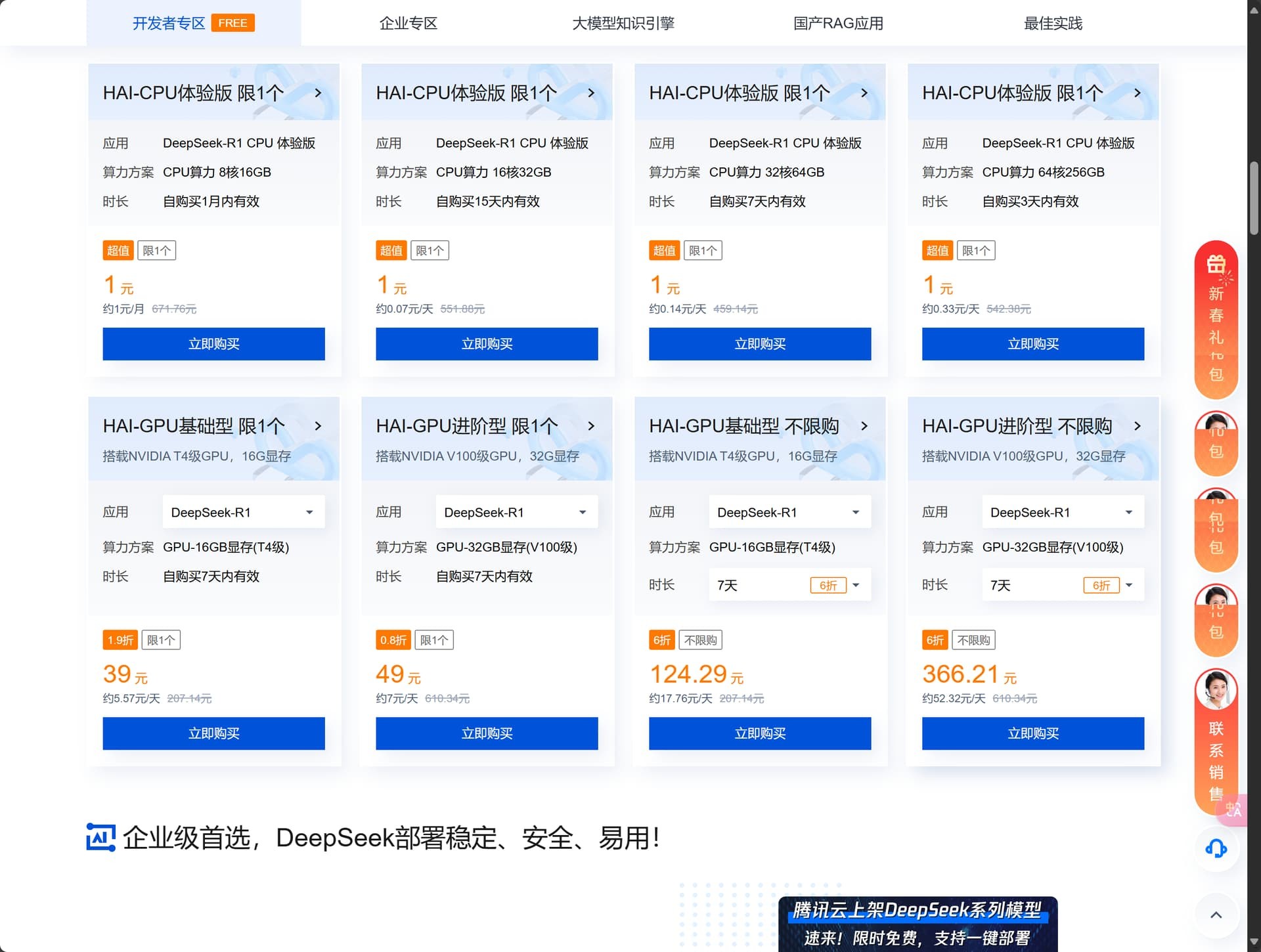Click arrow on HAI-GPU进阶型 不限购 card
The width and height of the screenshot is (1261, 952).
click(1137, 426)
